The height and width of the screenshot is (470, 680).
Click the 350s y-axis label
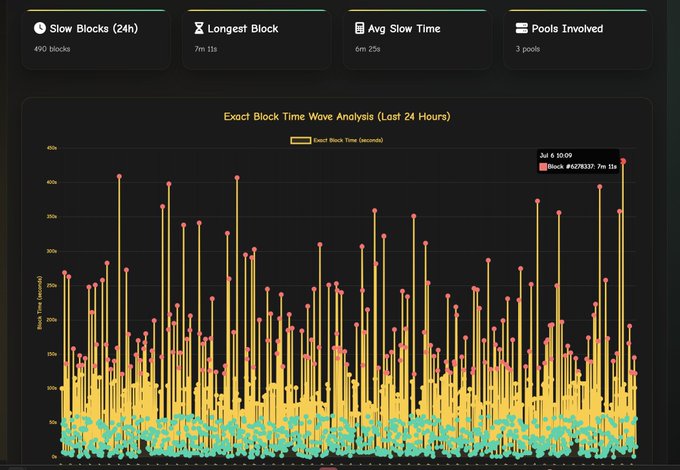pos(52,216)
